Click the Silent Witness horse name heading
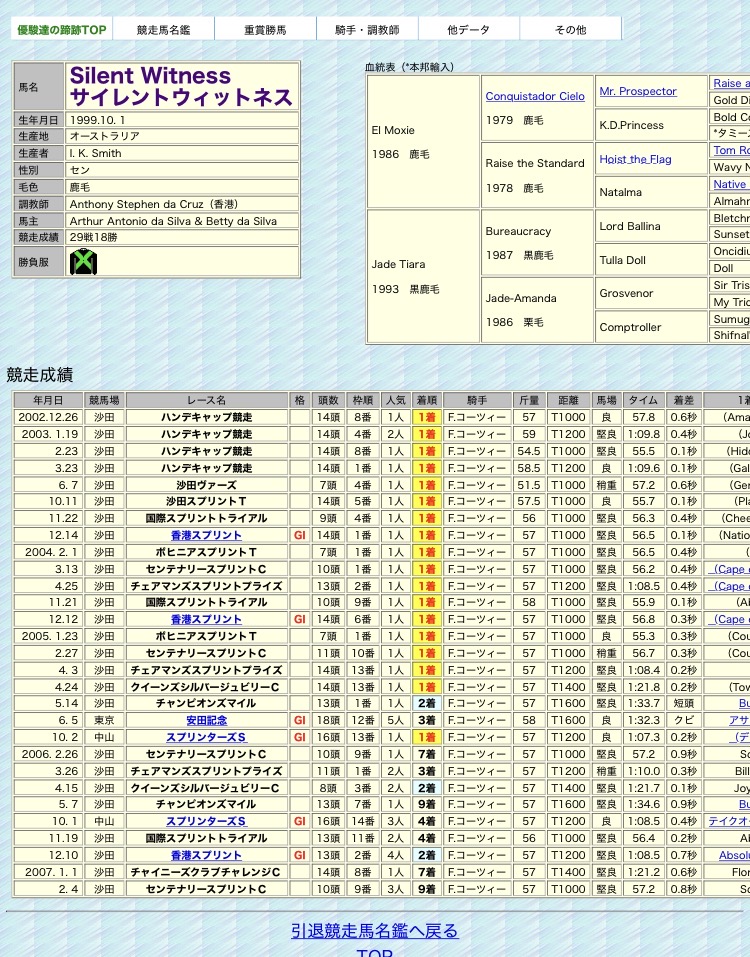Viewport: 750px width, 957px height. (x=182, y=86)
